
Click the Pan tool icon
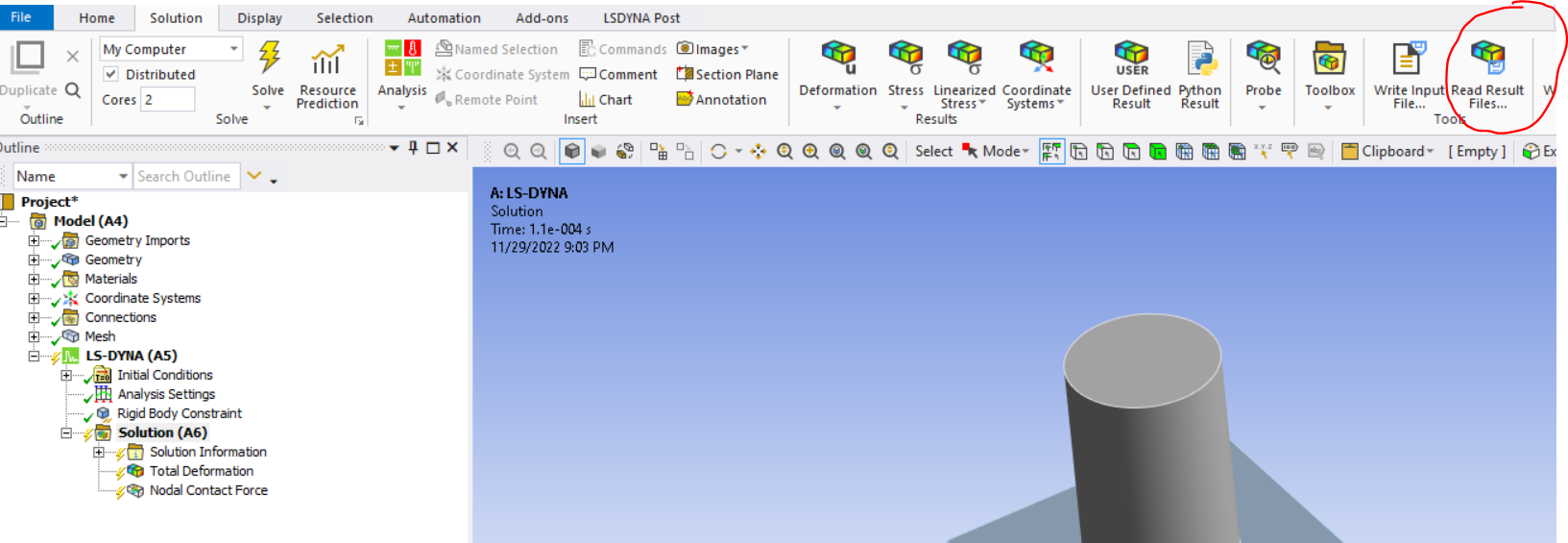click(759, 151)
